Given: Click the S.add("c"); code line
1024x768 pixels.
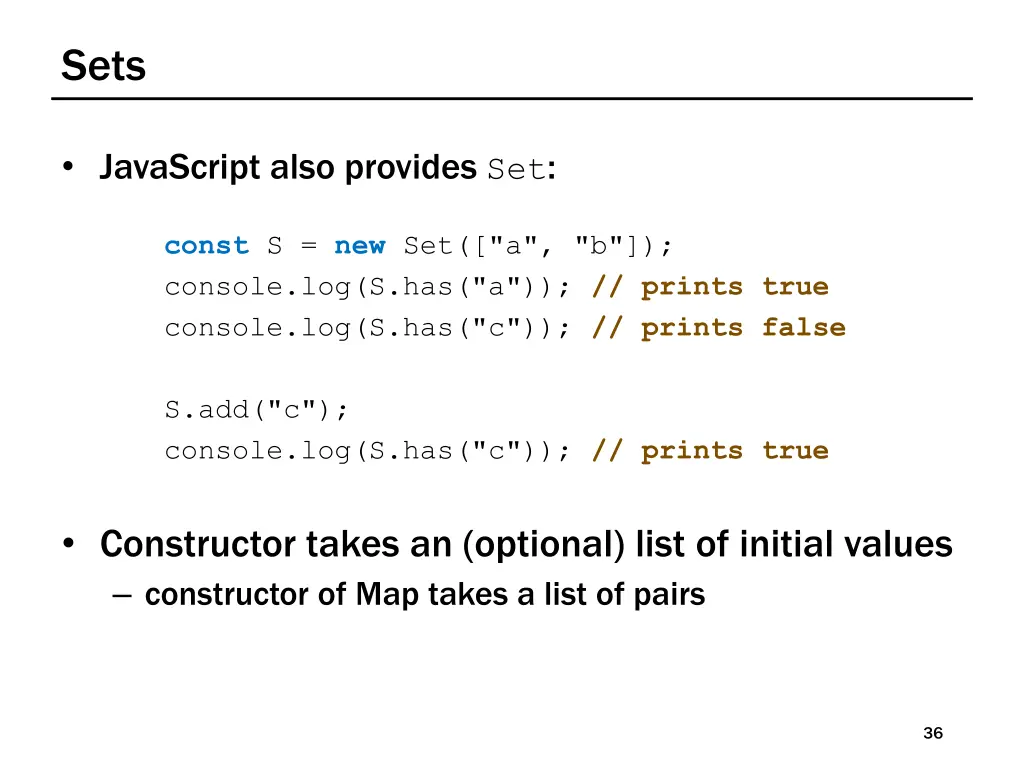Looking at the screenshot, I should (256, 409).
